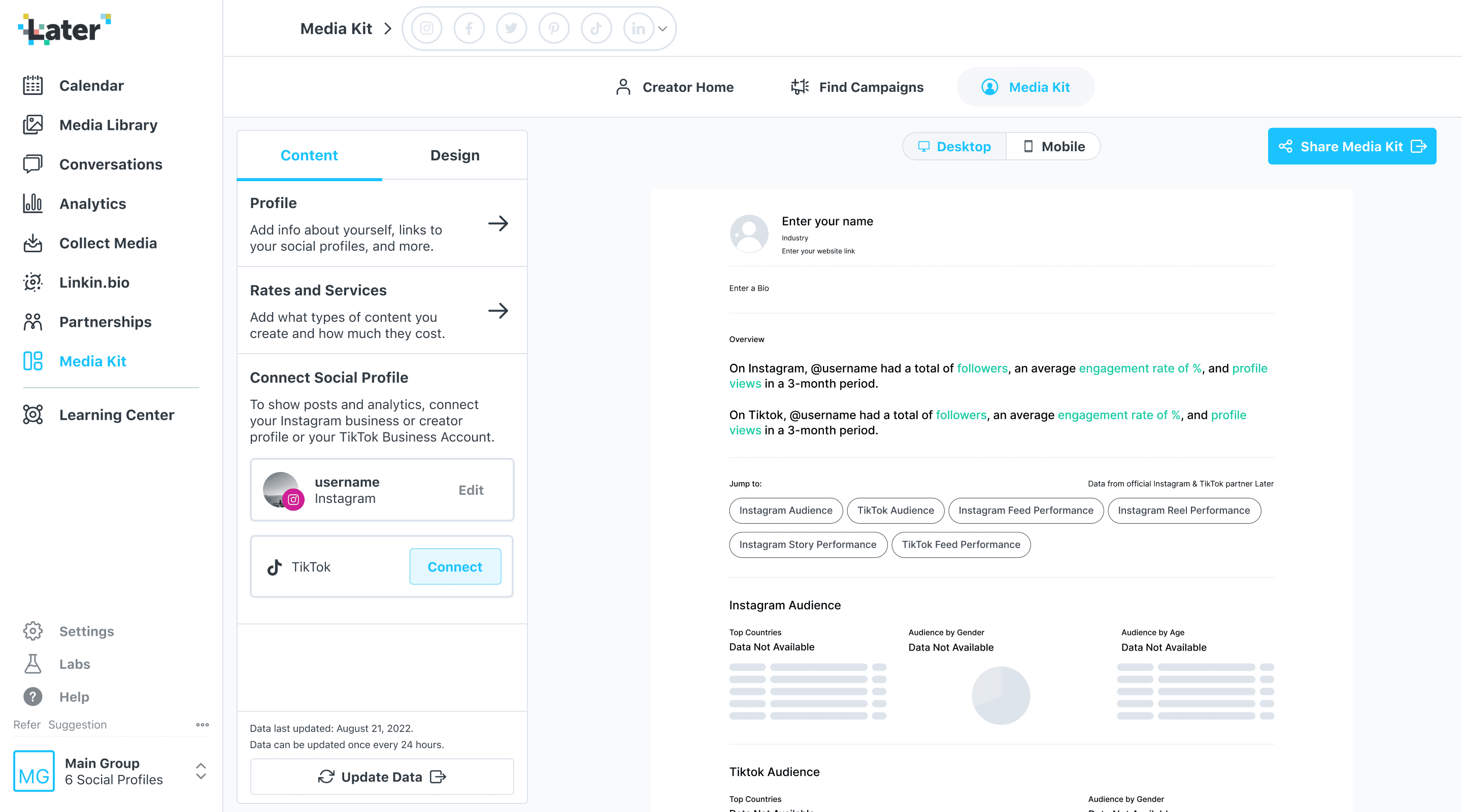Expand Rates and Services section
The height and width of the screenshot is (812, 1462).
497,311
